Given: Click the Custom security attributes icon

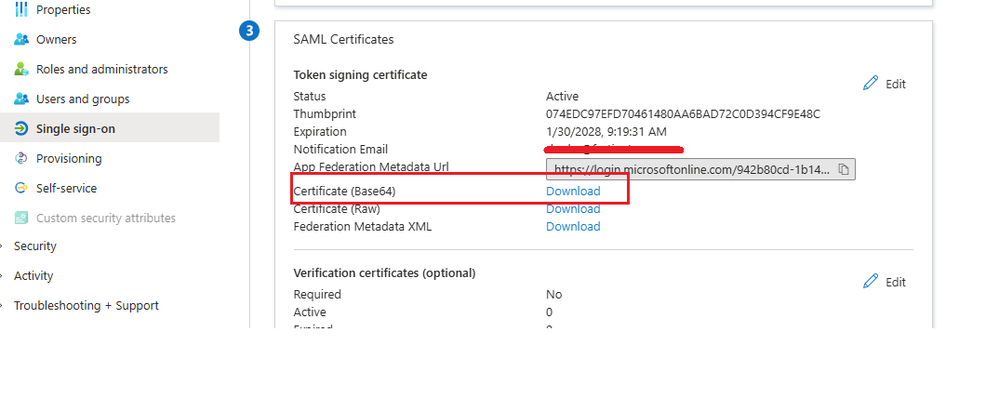Looking at the screenshot, I should [21, 218].
